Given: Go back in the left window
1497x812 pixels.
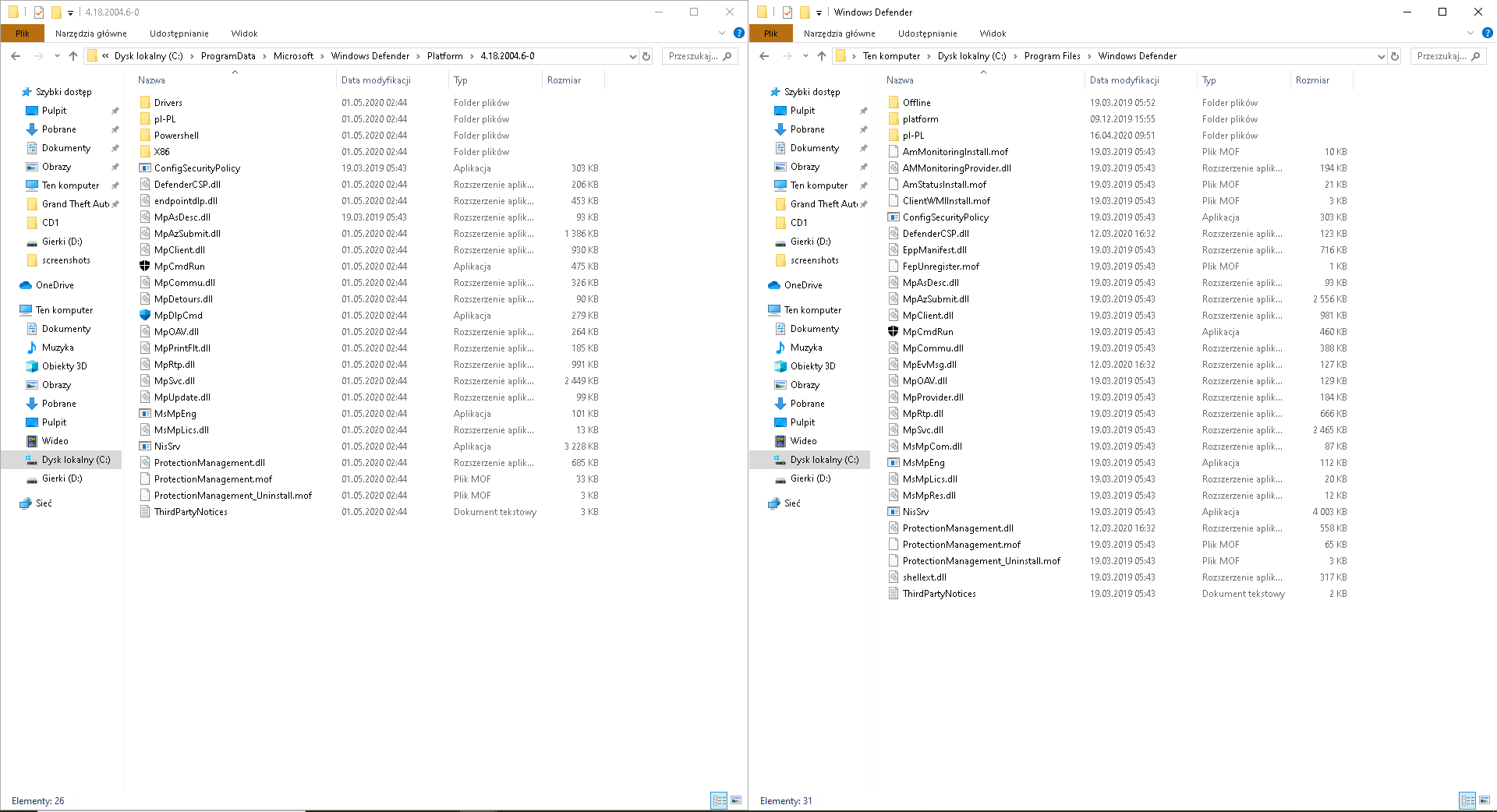Looking at the screenshot, I should pyautogui.click(x=16, y=56).
